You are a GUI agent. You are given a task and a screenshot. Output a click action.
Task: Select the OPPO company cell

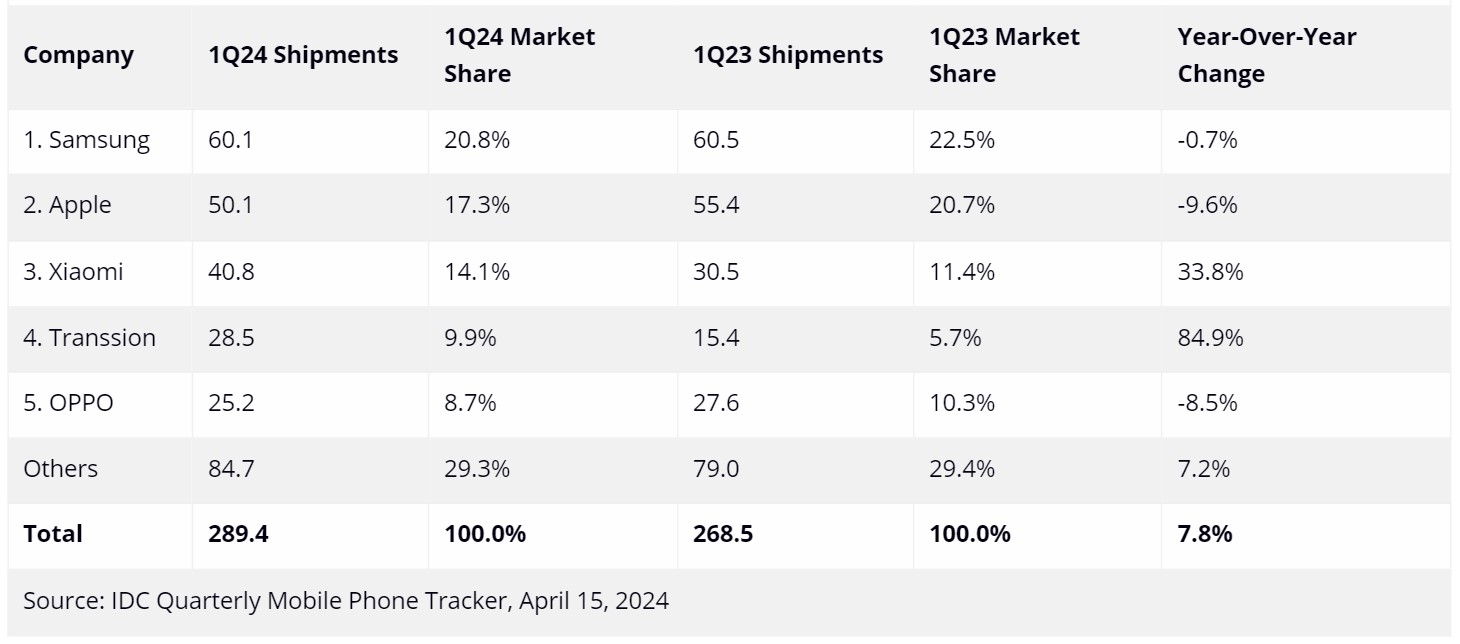(x=69, y=403)
